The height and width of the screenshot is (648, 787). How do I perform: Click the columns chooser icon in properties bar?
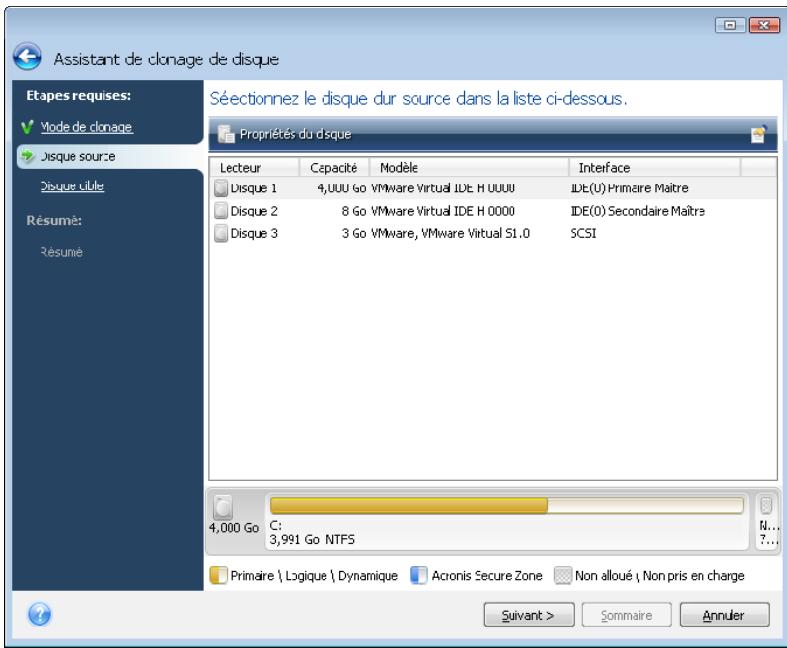point(758,134)
